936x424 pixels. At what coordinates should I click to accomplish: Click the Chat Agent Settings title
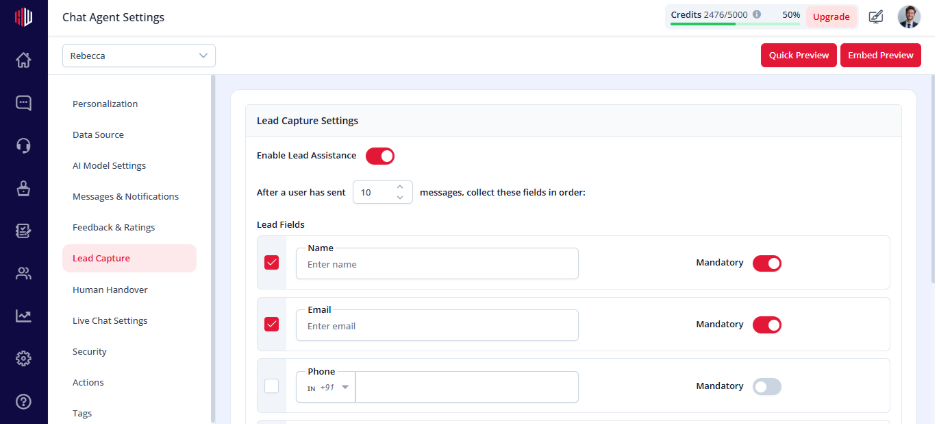pyautogui.click(x=113, y=17)
